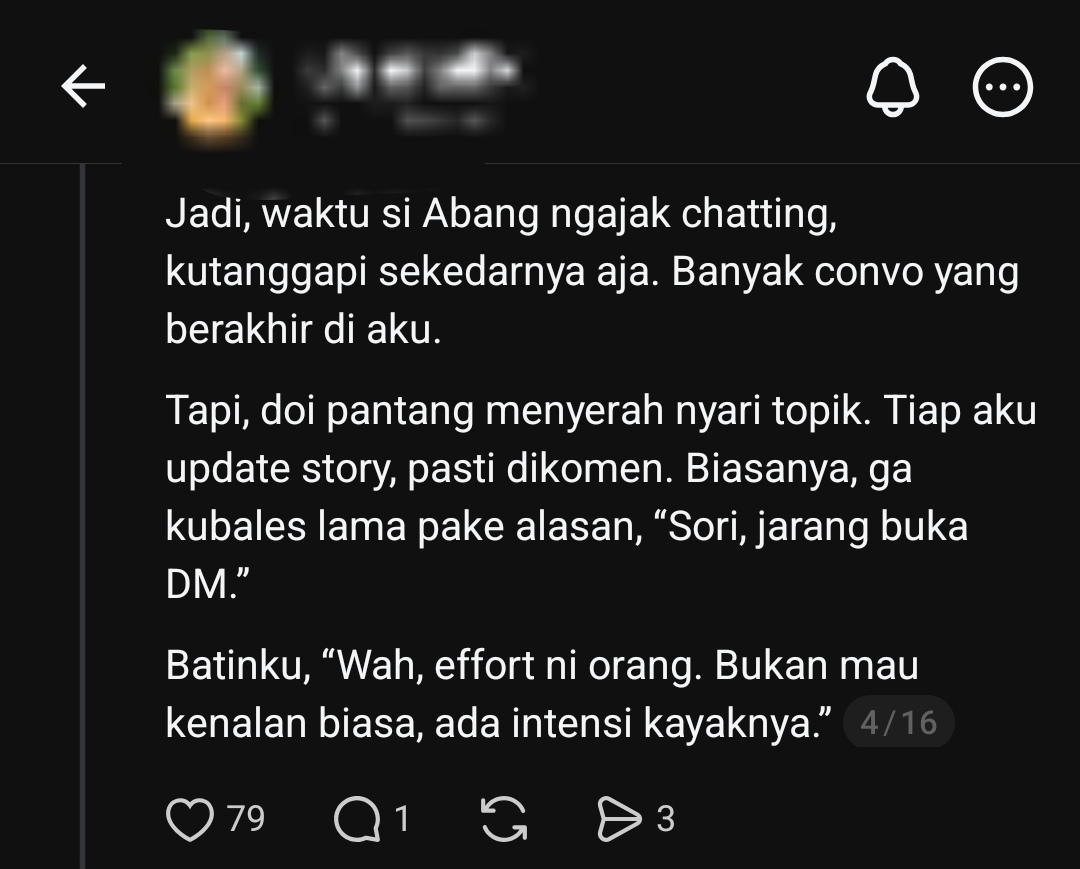This screenshot has width=1080, height=869.
Task: Select the 4/16 thread position badge
Action: tap(899, 722)
